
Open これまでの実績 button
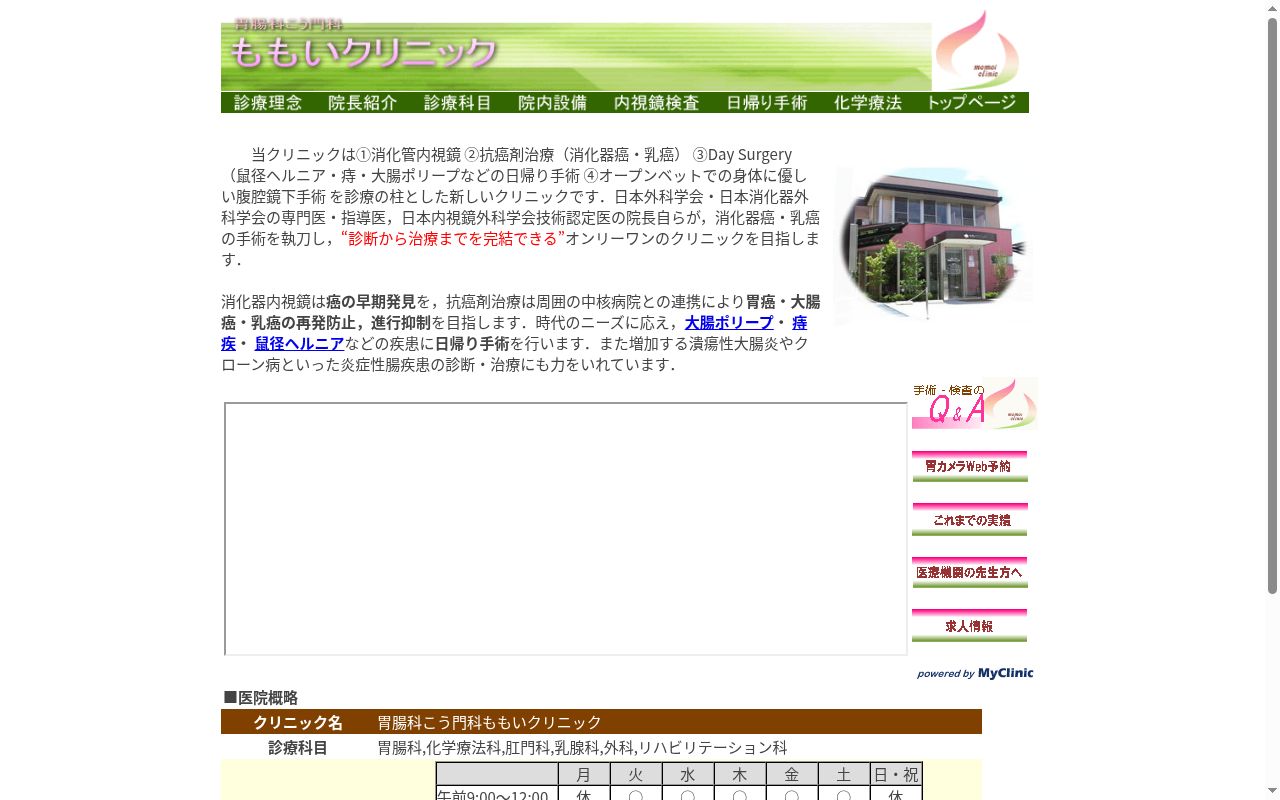[970, 520]
